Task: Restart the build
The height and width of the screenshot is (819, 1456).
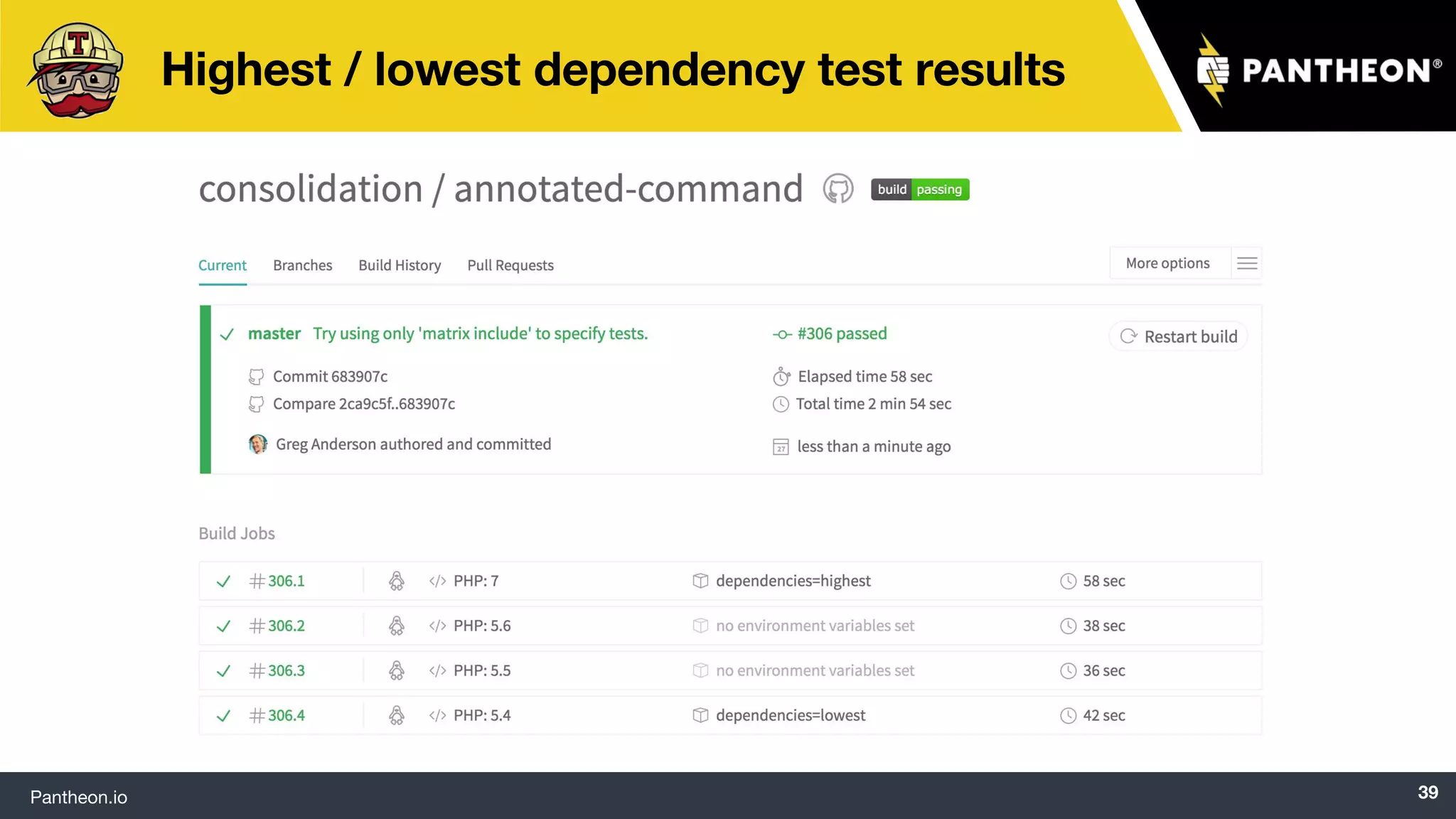Action: coord(1179,336)
